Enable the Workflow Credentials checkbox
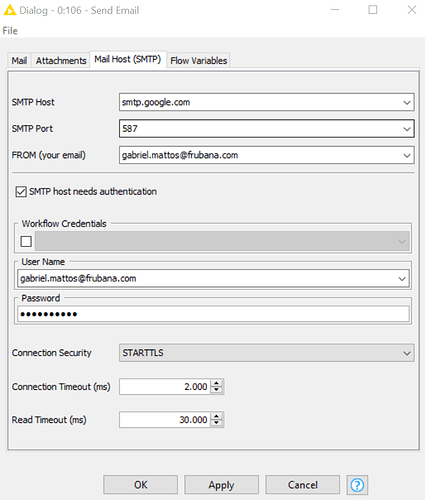This screenshot has width=425, height=500. tap(26, 241)
